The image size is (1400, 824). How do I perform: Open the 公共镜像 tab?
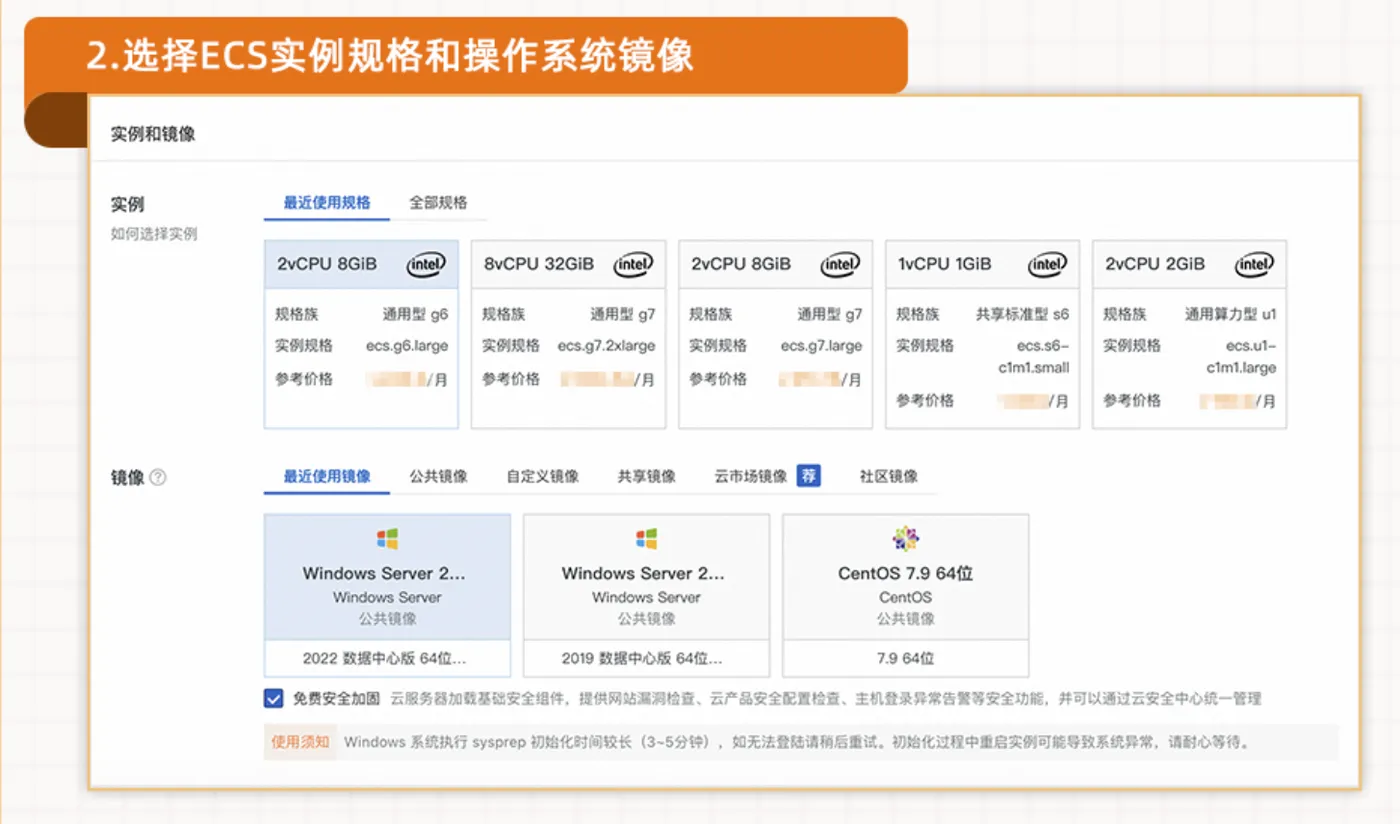438,476
